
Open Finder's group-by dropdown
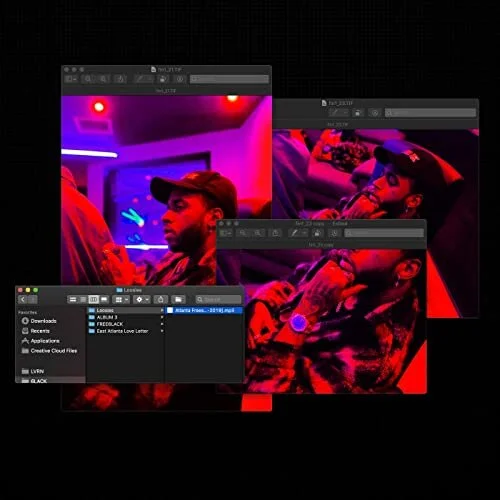(x=121, y=300)
